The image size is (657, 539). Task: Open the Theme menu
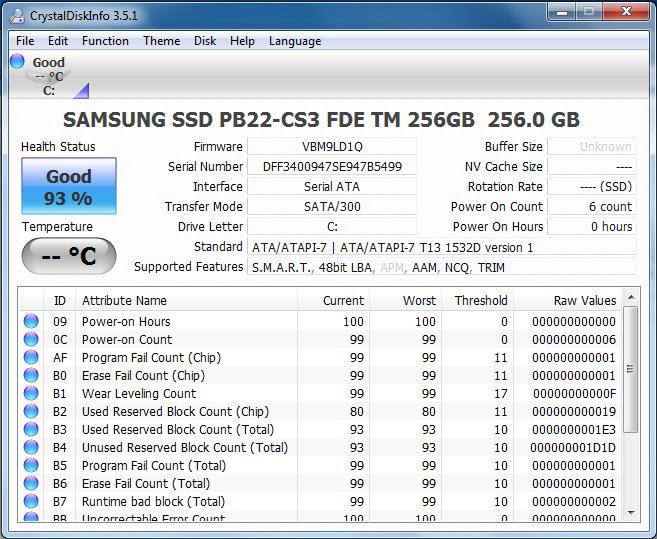pyautogui.click(x=161, y=41)
